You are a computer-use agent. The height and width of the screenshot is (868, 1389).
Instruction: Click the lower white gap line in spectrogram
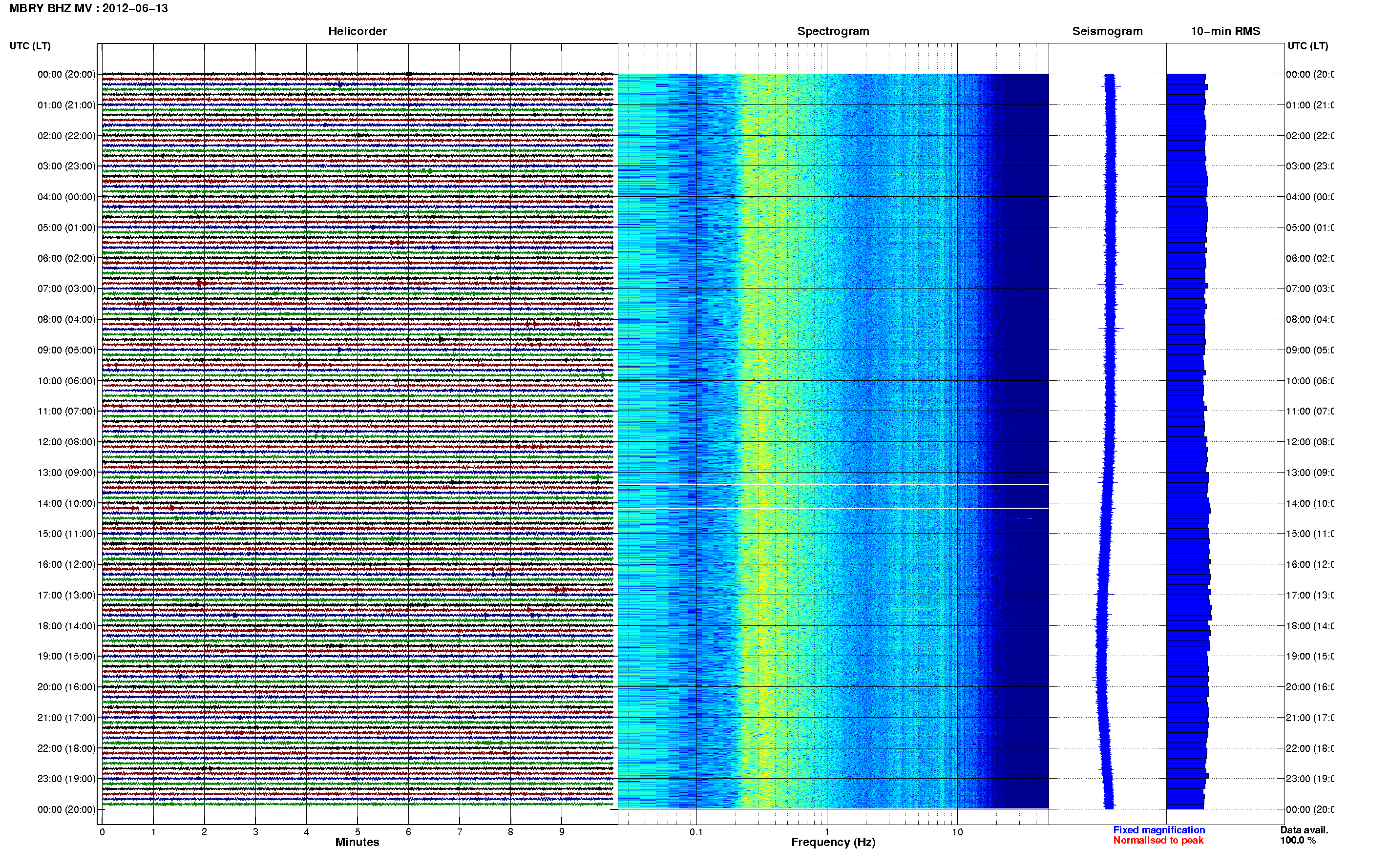click(833, 508)
